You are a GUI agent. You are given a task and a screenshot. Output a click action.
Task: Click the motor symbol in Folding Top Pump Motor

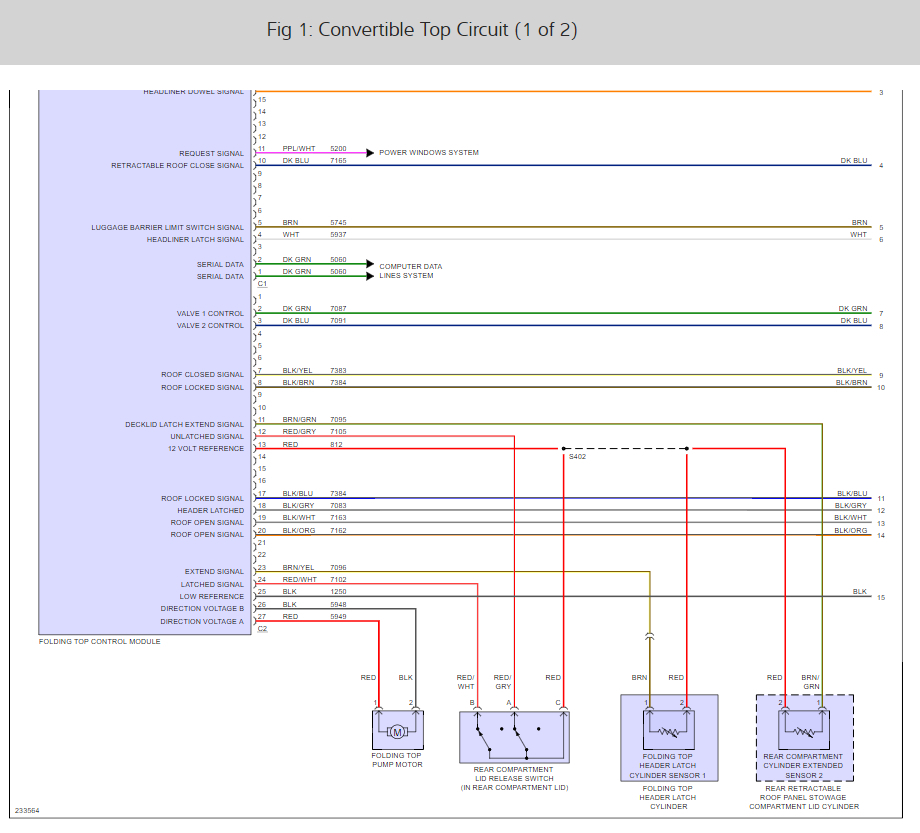tap(397, 732)
